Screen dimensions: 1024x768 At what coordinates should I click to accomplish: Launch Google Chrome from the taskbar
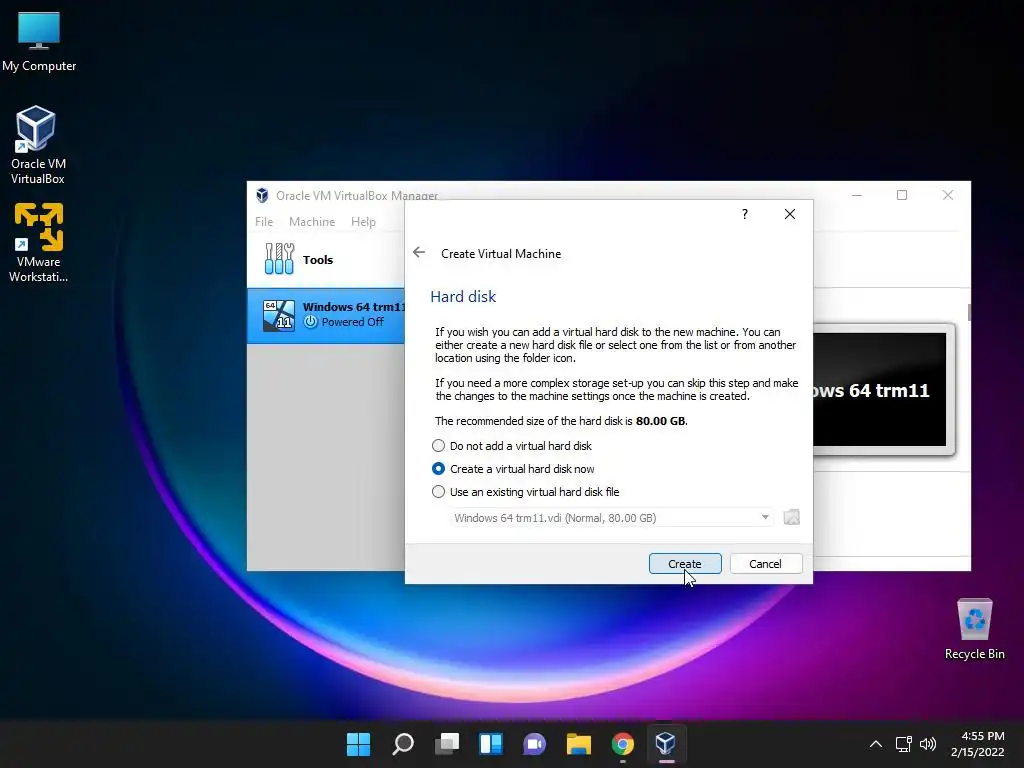pyautogui.click(x=622, y=744)
